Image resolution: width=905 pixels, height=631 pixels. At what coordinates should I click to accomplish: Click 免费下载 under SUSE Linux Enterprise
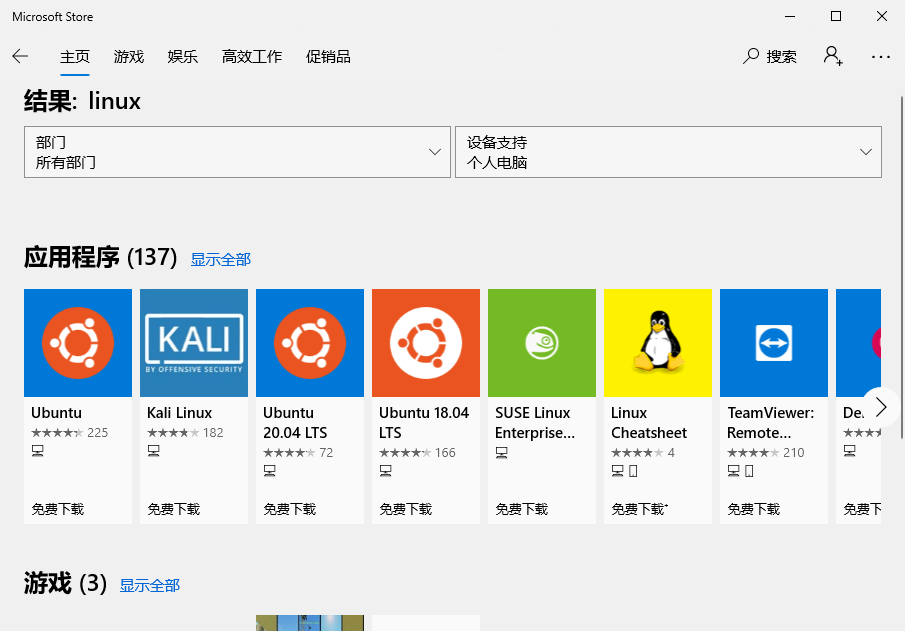tap(522, 509)
